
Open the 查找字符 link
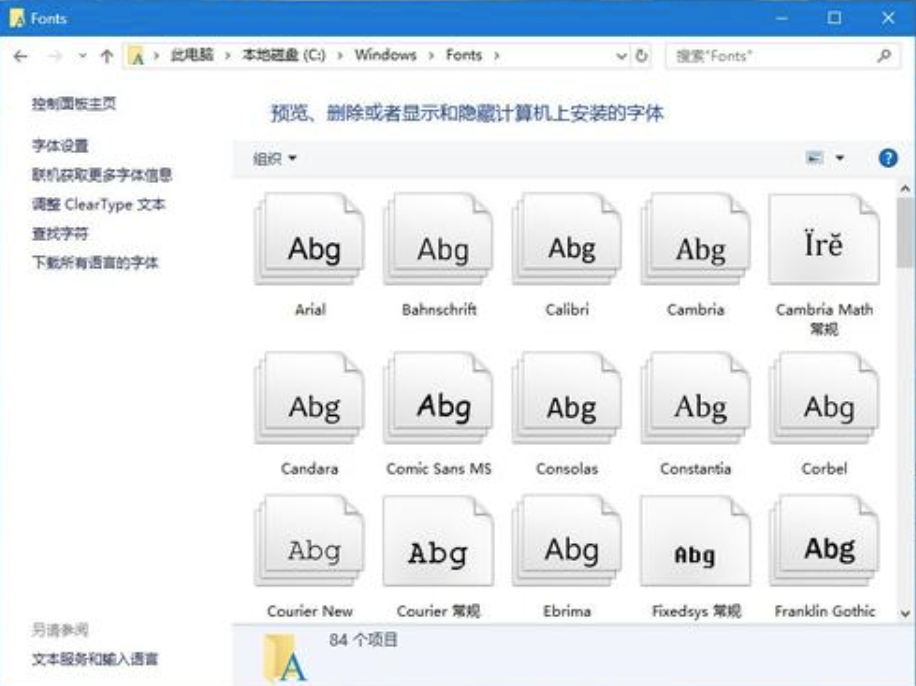(60, 234)
